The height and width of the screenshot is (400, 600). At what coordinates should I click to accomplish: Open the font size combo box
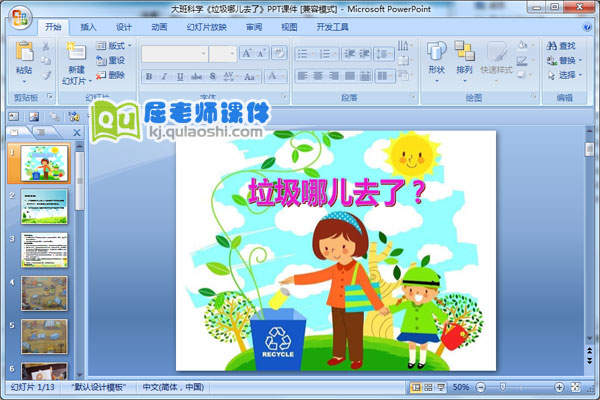point(223,54)
